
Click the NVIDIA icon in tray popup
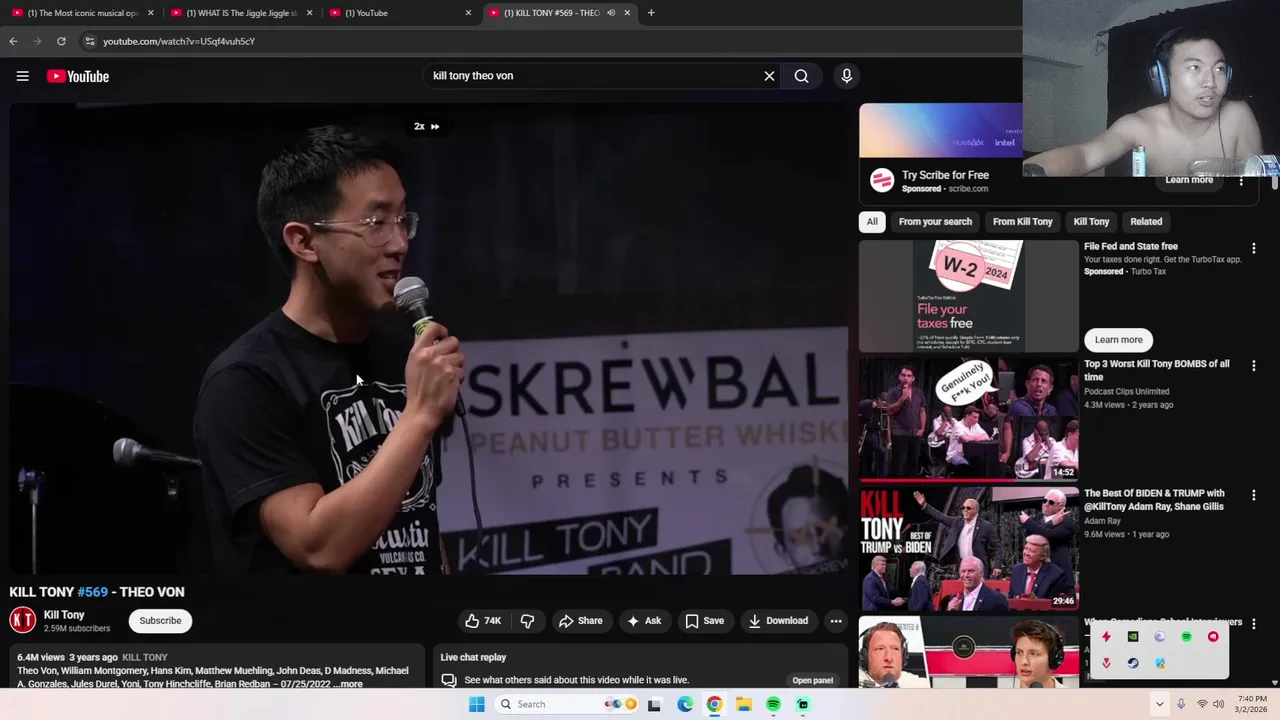click(1133, 636)
